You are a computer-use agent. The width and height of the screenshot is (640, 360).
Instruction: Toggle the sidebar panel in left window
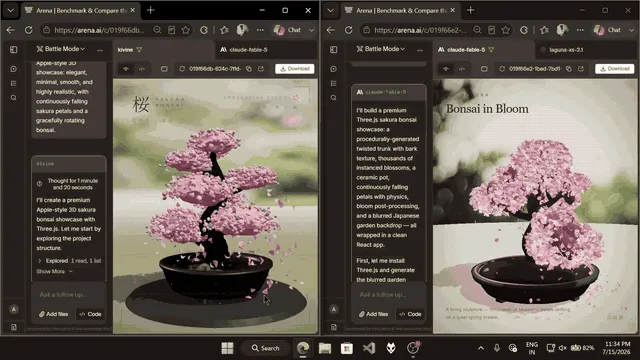click(x=13, y=49)
